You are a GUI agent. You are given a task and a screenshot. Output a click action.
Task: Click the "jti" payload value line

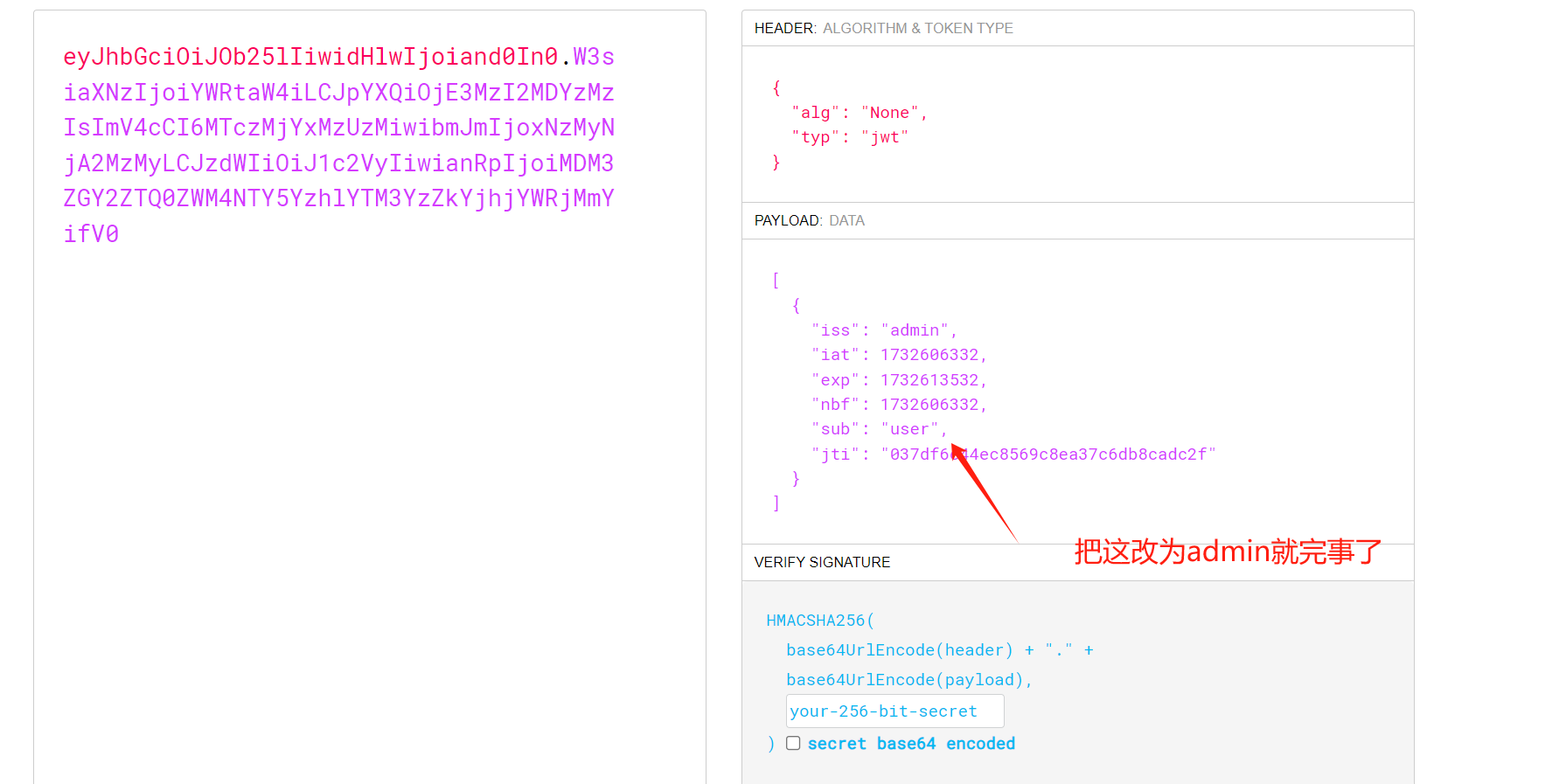tap(1013, 454)
